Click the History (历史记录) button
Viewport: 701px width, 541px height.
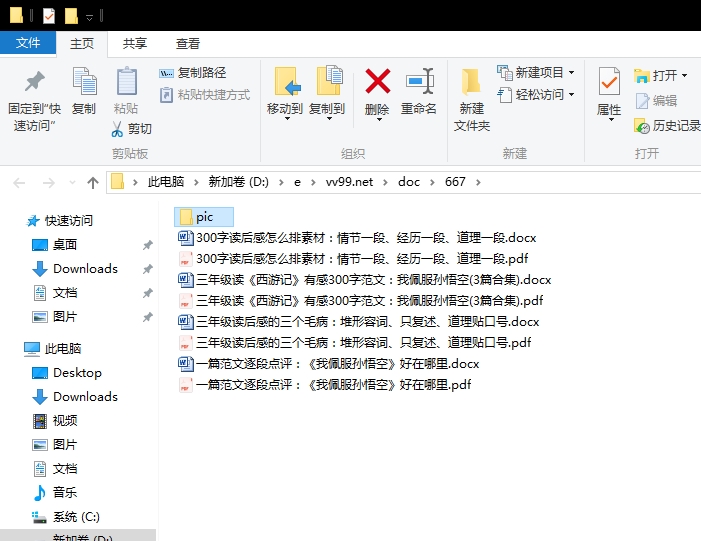tap(667, 126)
